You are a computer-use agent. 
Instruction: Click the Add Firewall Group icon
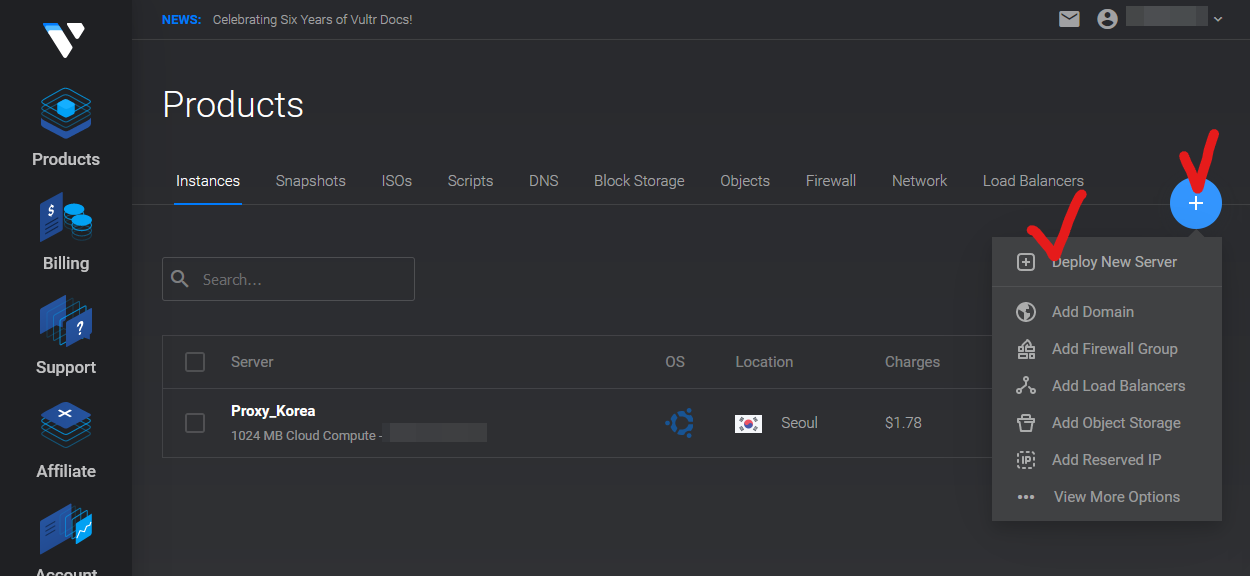(1026, 349)
